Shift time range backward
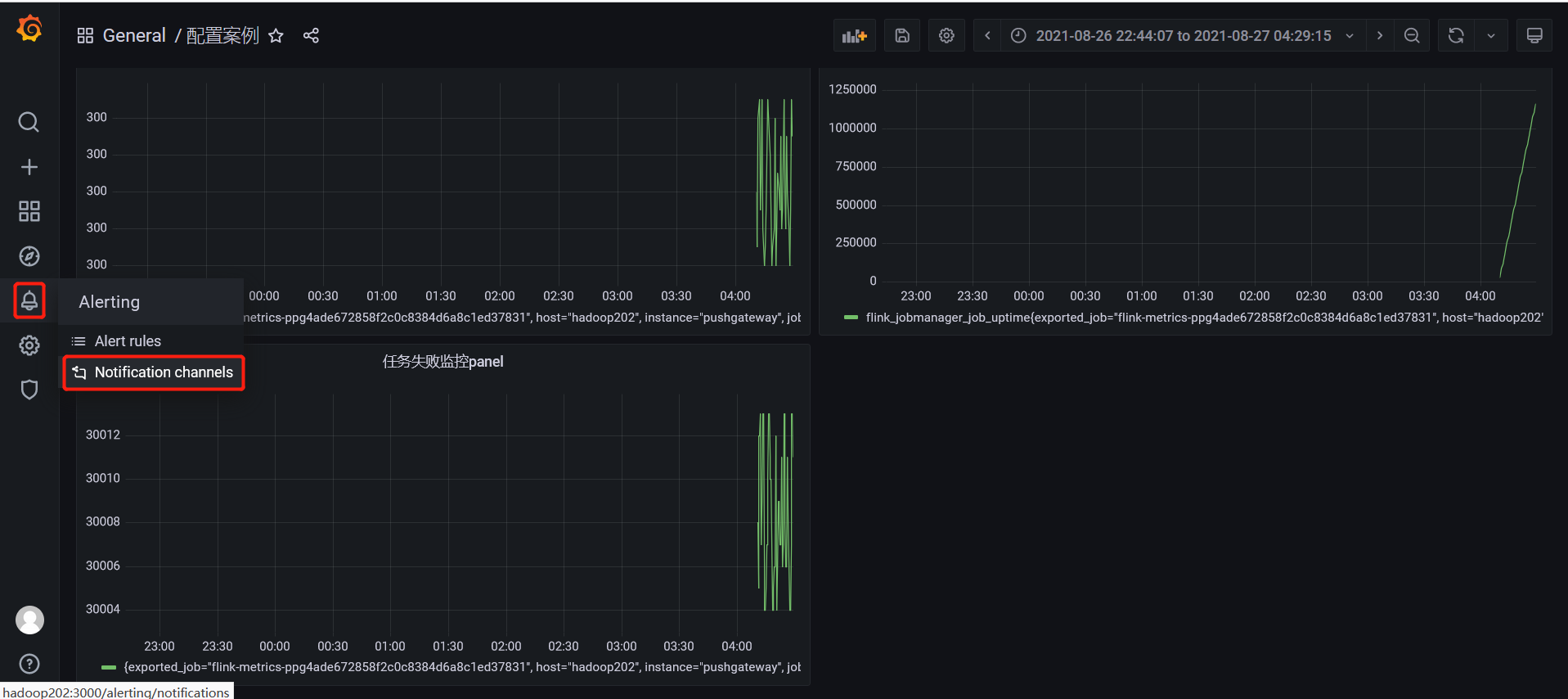This screenshot has height=699, width=1568. 987,35
